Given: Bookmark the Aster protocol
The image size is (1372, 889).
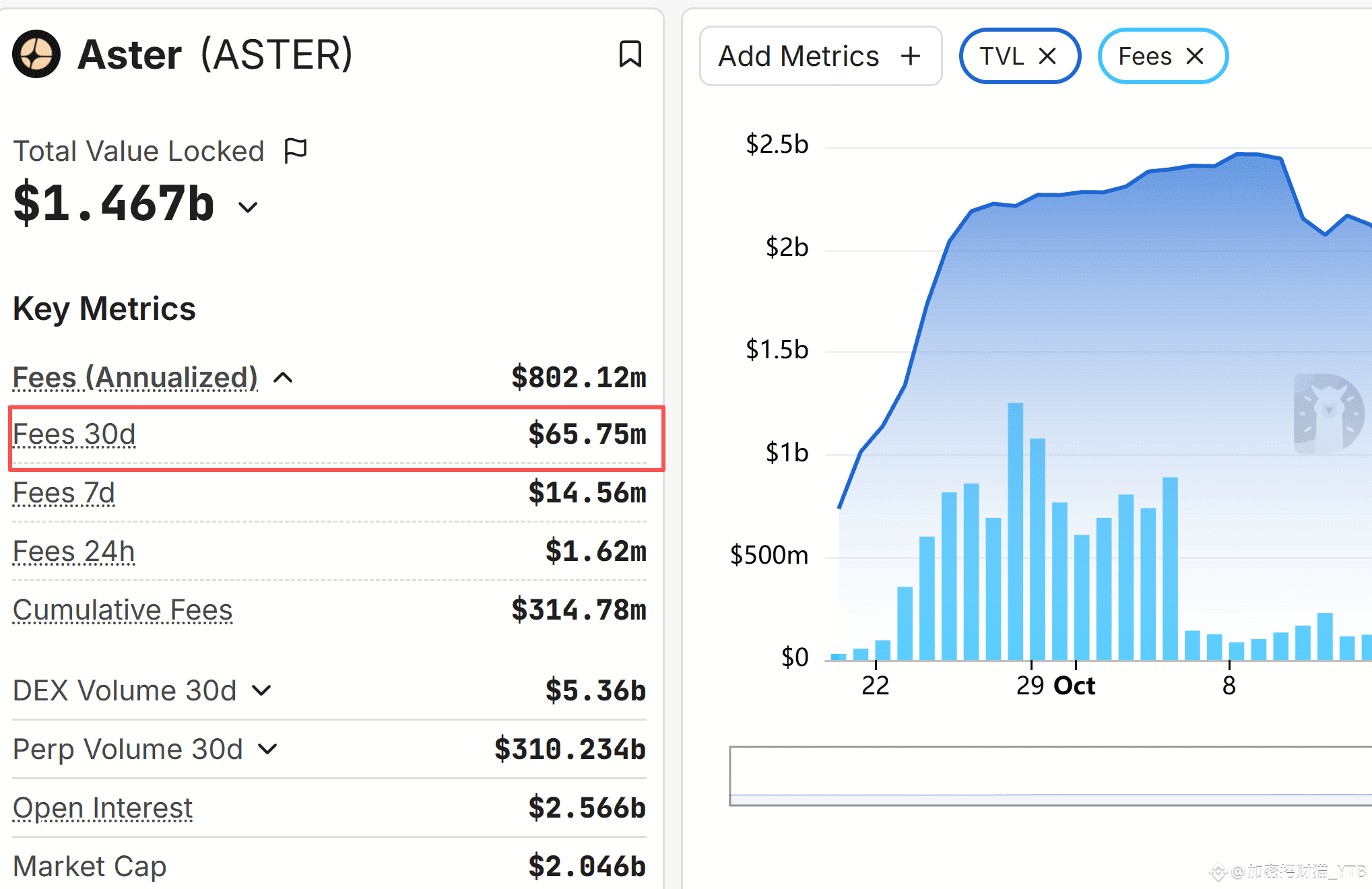Looking at the screenshot, I should tap(630, 54).
